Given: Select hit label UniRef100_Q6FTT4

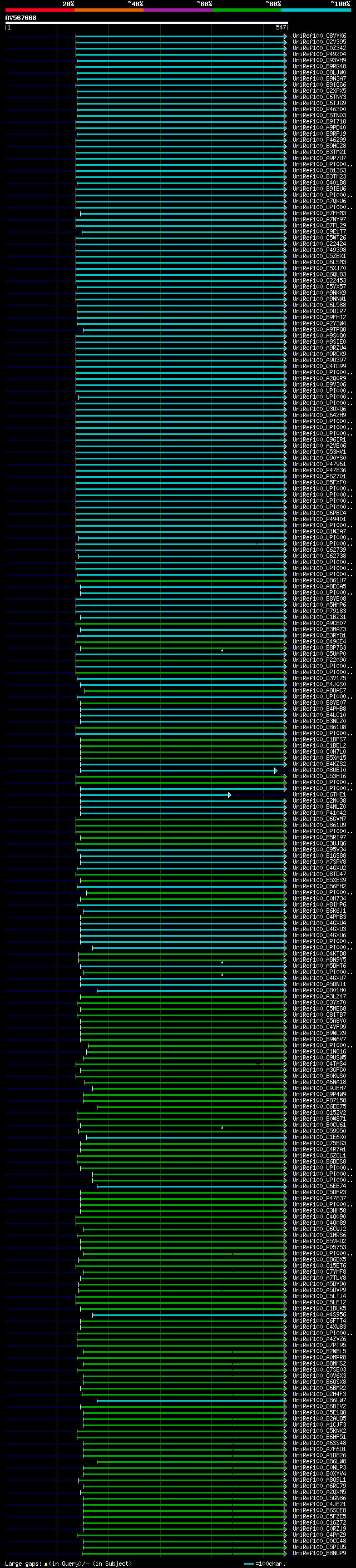Looking at the screenshot, I should coord(319,1321).
